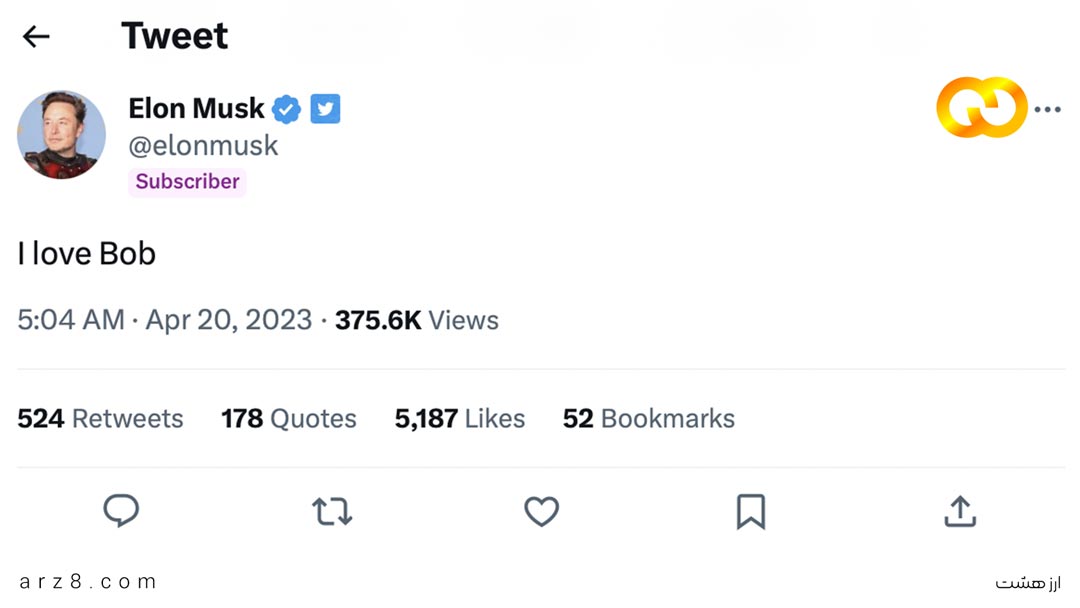Open the reply speech bubble icon
1080x608 pixels.
click(121, 511)
